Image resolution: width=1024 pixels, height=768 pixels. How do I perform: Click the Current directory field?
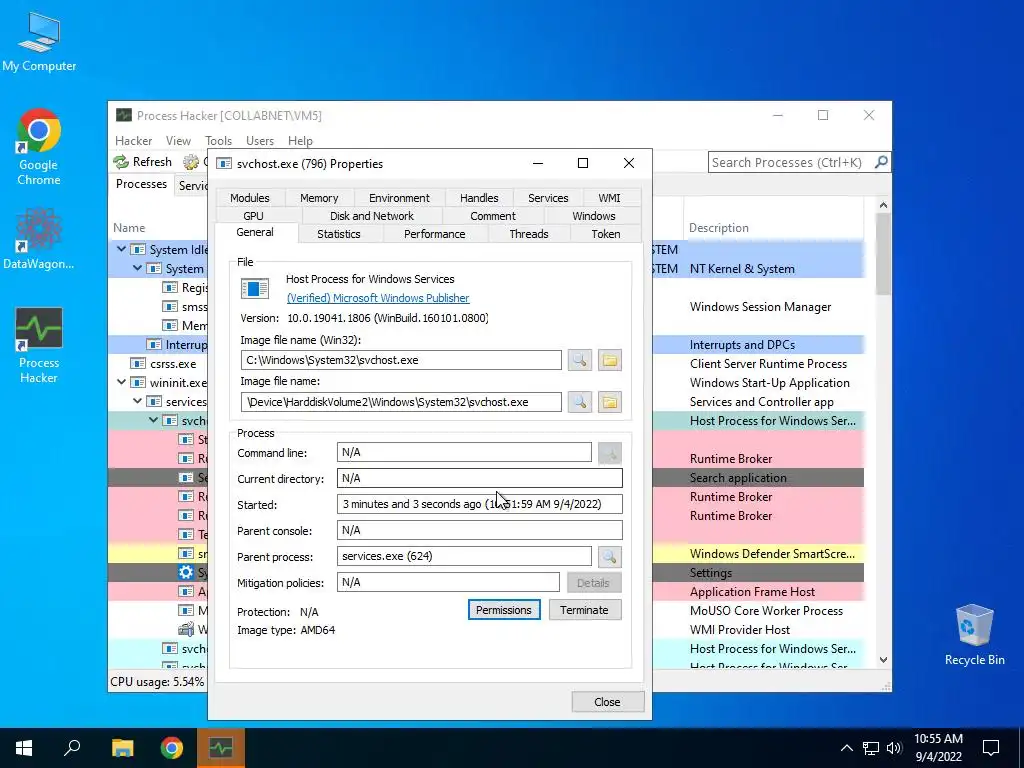coord(480,478)
